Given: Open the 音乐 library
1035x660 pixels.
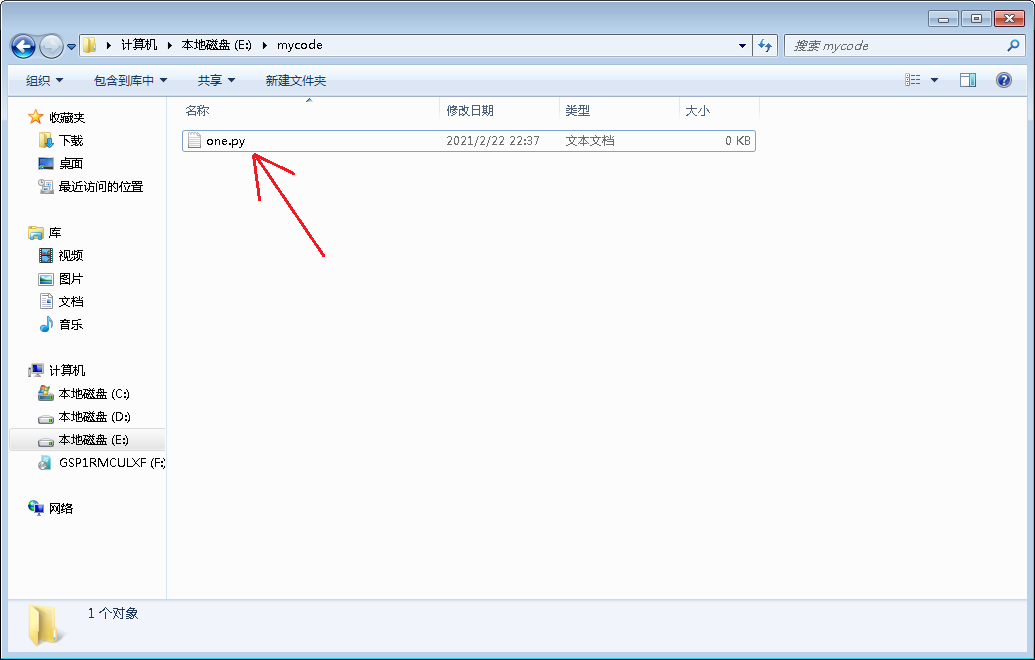Looking at the screenshot, I should point(71,325).
